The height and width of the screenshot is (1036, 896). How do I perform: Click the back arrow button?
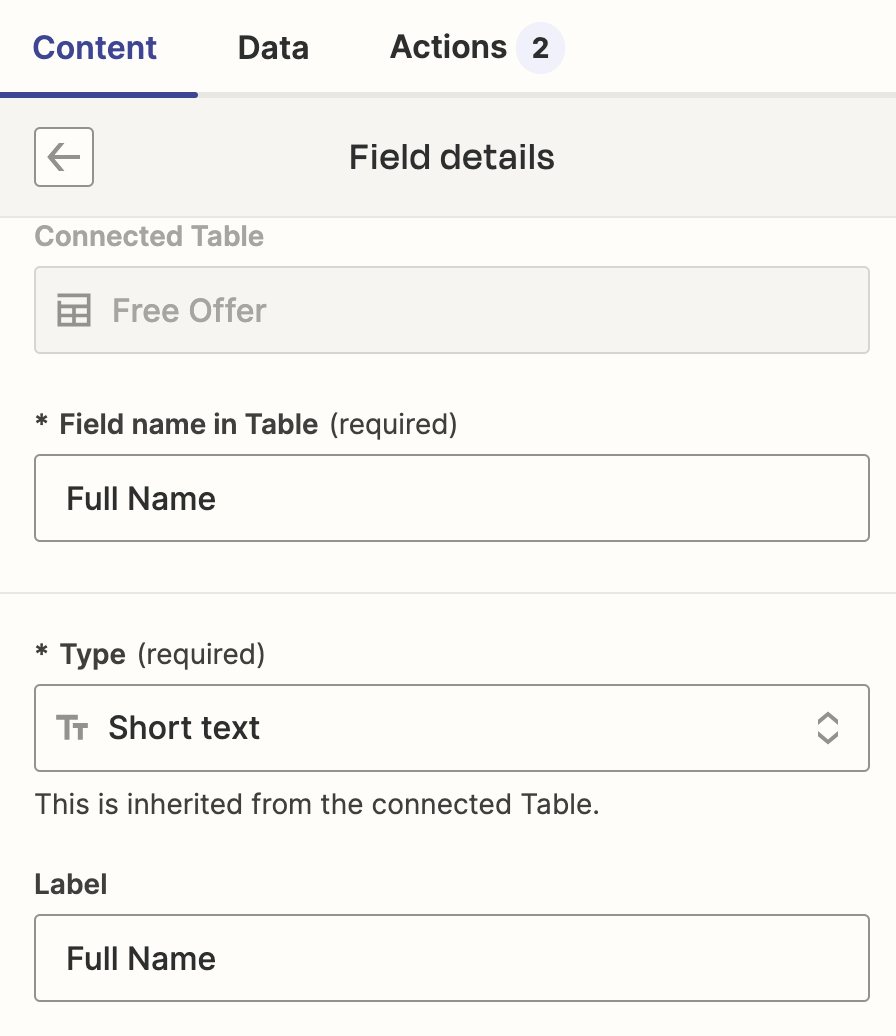64,157
